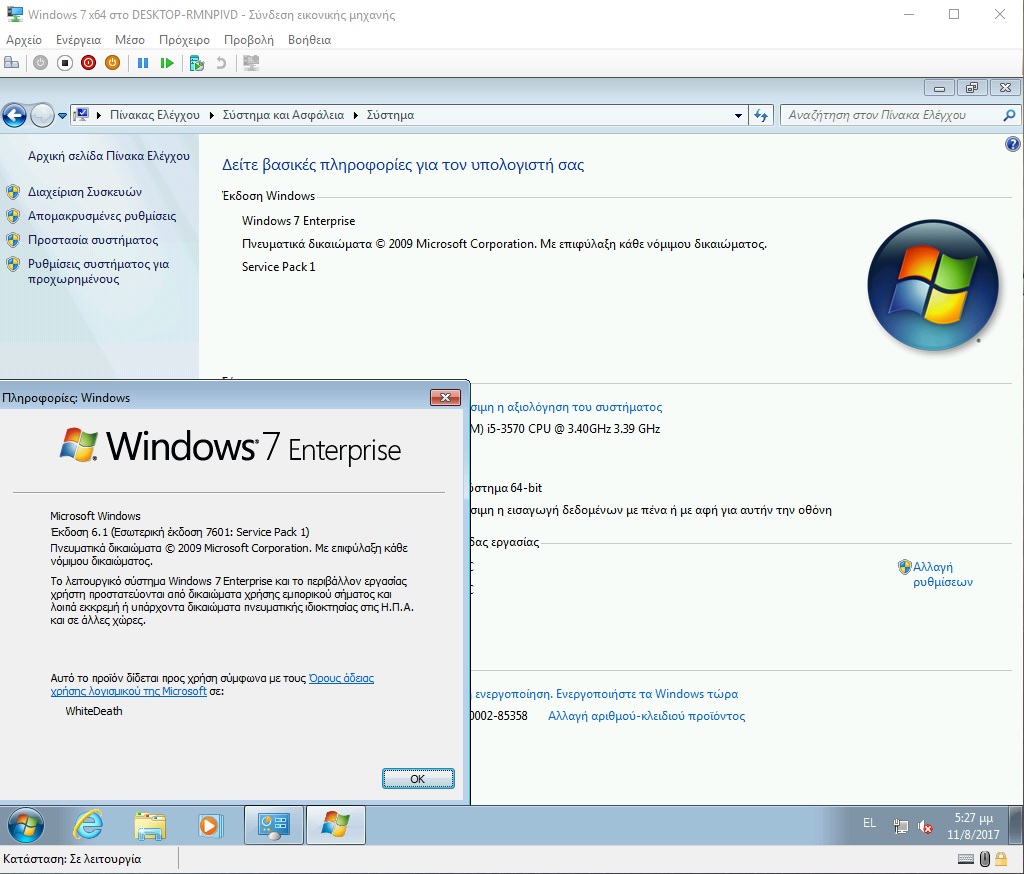Pause the virtual machine
The width and height of the screenshot is (1024, 874).
pyautogui.click(x=143, y=63)
